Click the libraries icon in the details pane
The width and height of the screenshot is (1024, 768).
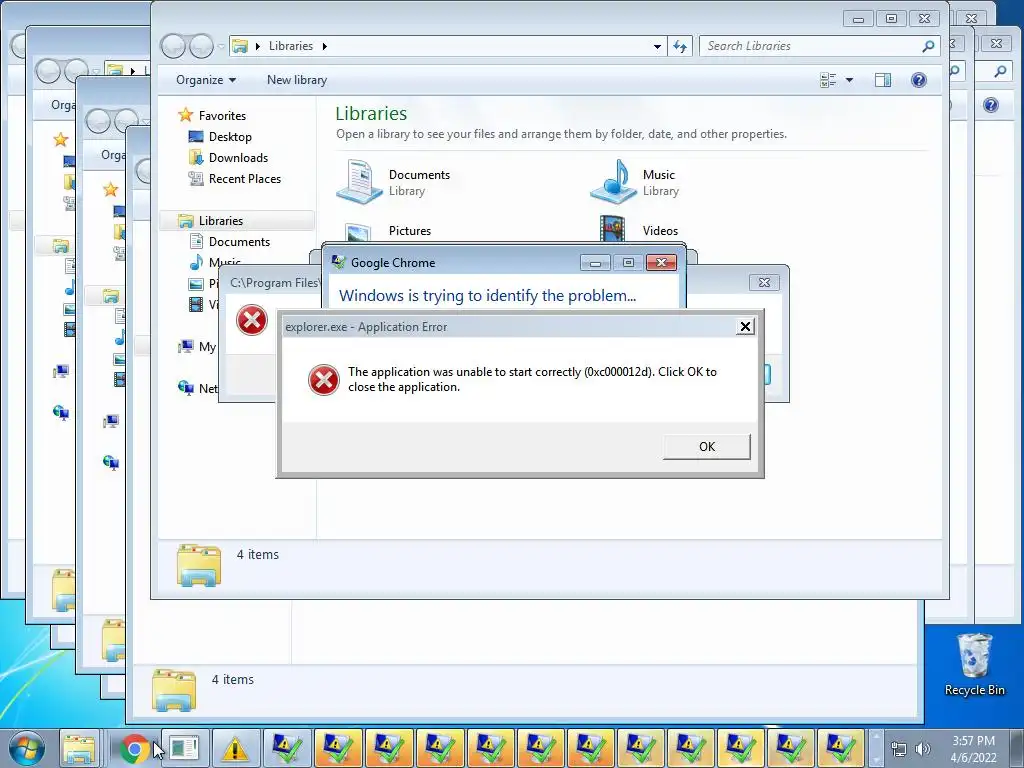(x=199, y=565)
